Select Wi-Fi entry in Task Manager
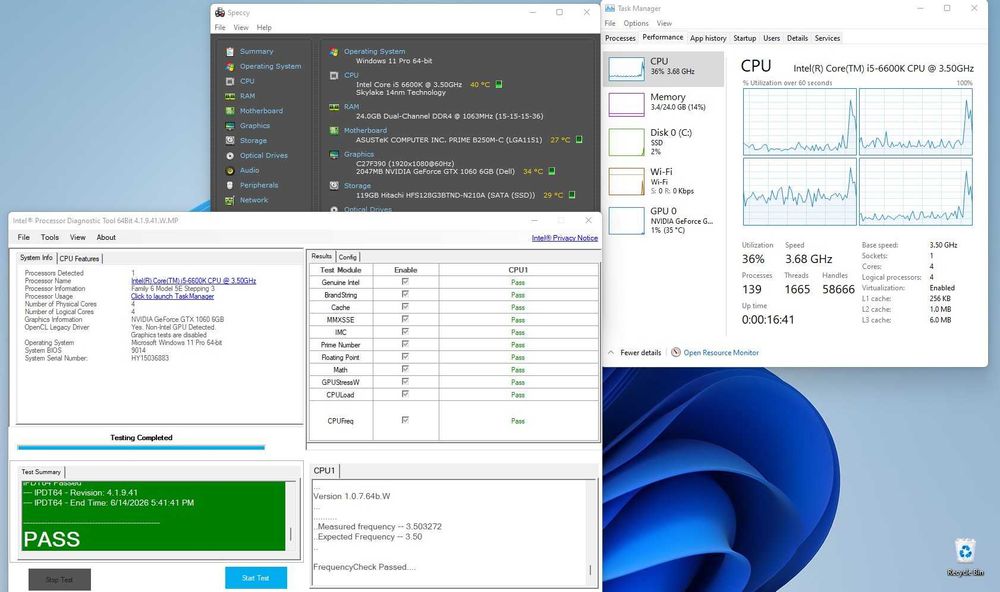Viewport: 1000px width, 592px height. pyautogui.click(x=663, y=181)
